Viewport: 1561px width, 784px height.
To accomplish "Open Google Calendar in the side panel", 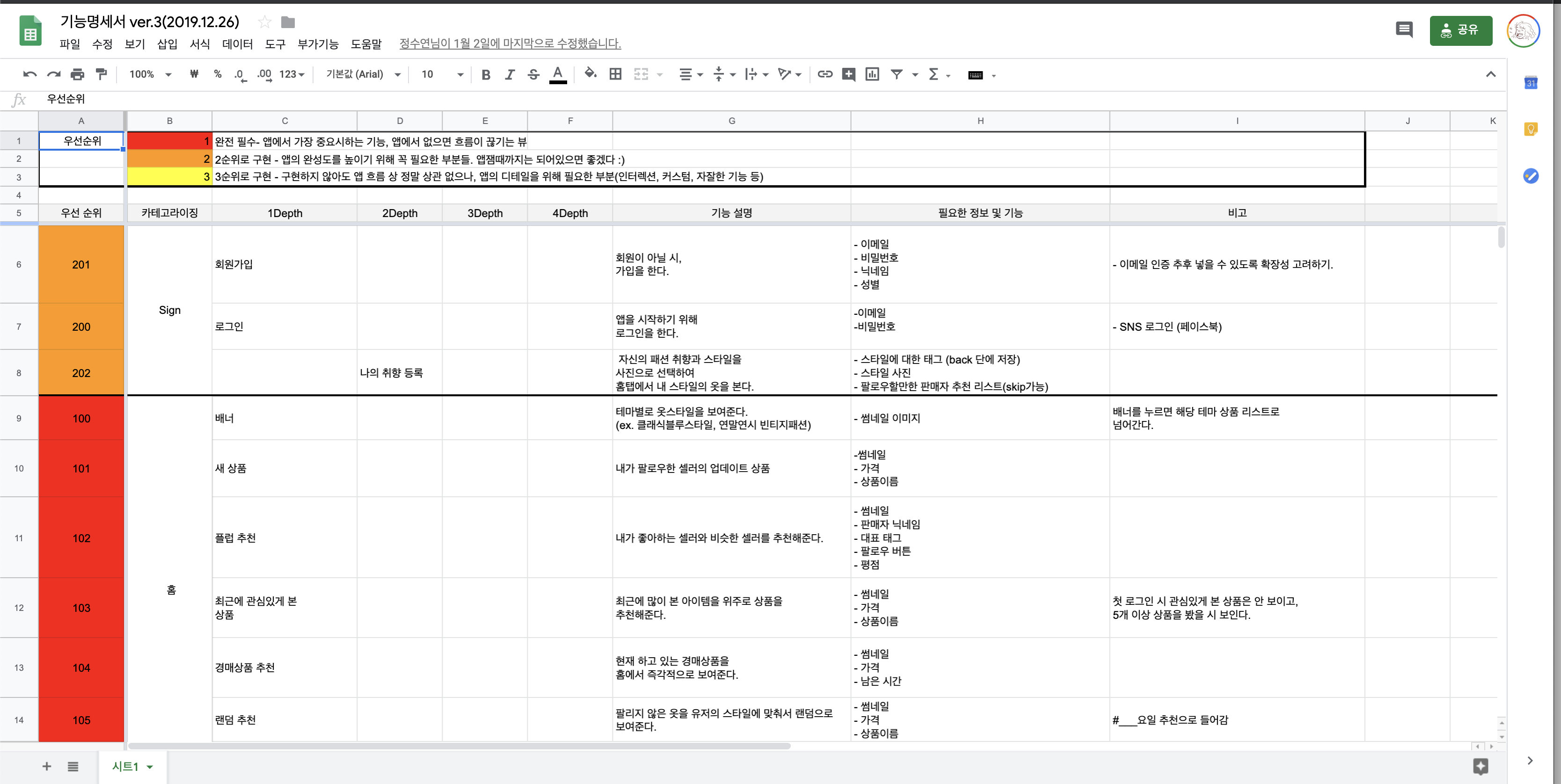I will pyautogui.click(x=1530, y=83).
